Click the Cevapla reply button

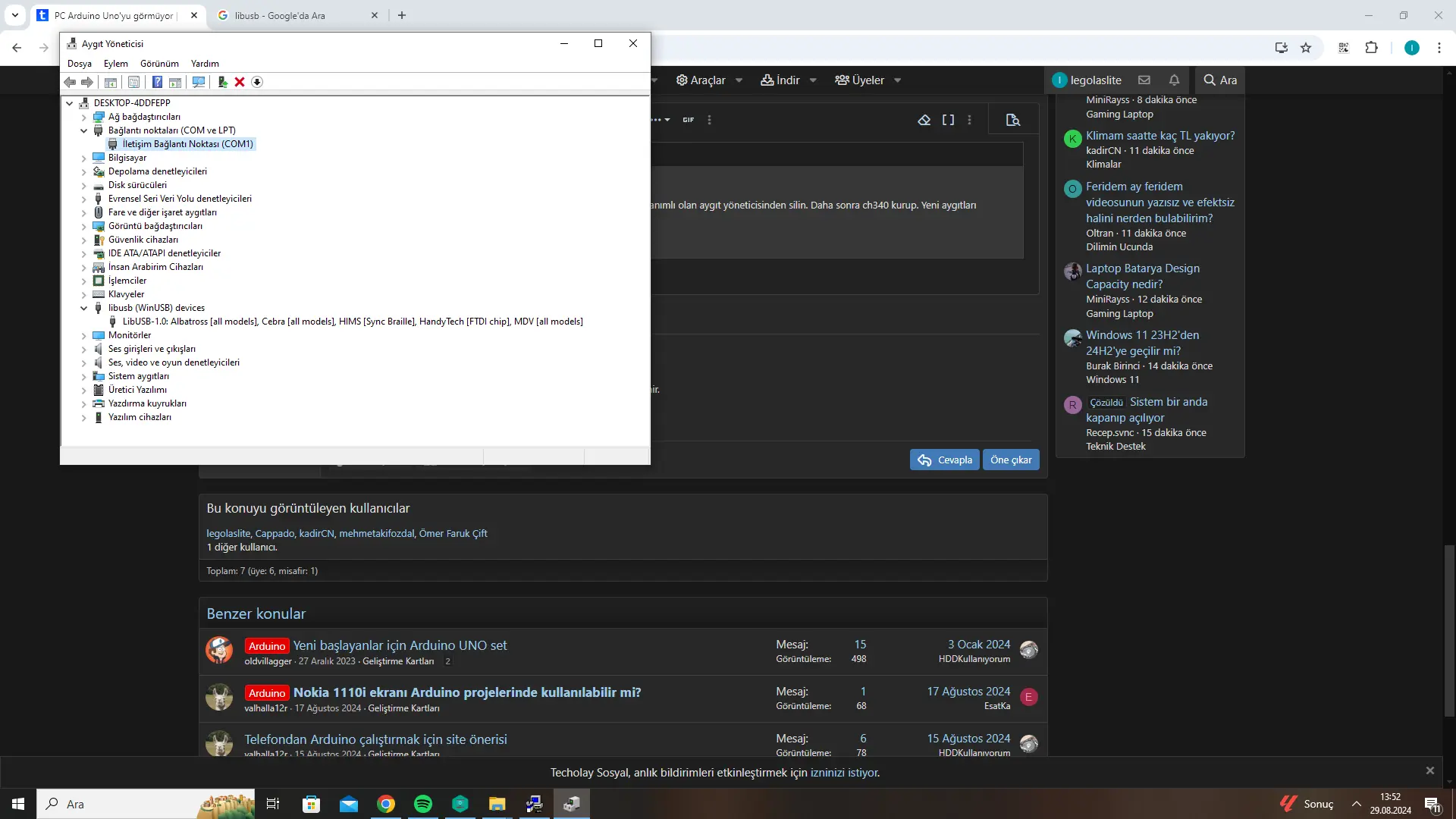click(x=944, y=460)
